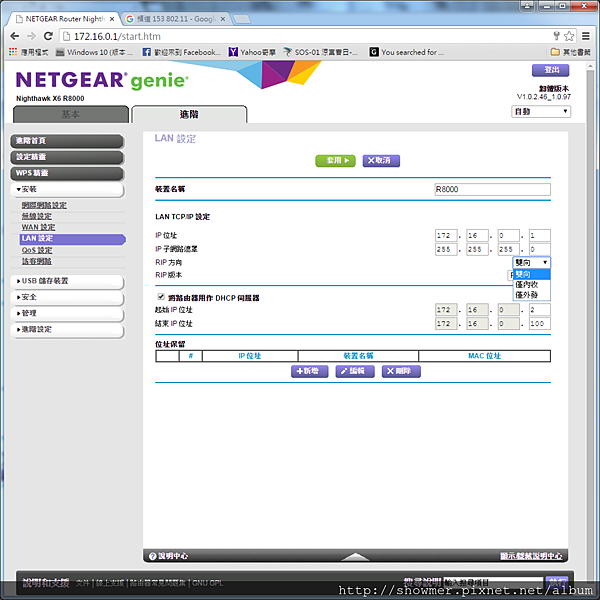The width and height of the screenshot is (600, 600).
Task: Open the RIP direction dropdown
Action: click(x=532, y=262)
